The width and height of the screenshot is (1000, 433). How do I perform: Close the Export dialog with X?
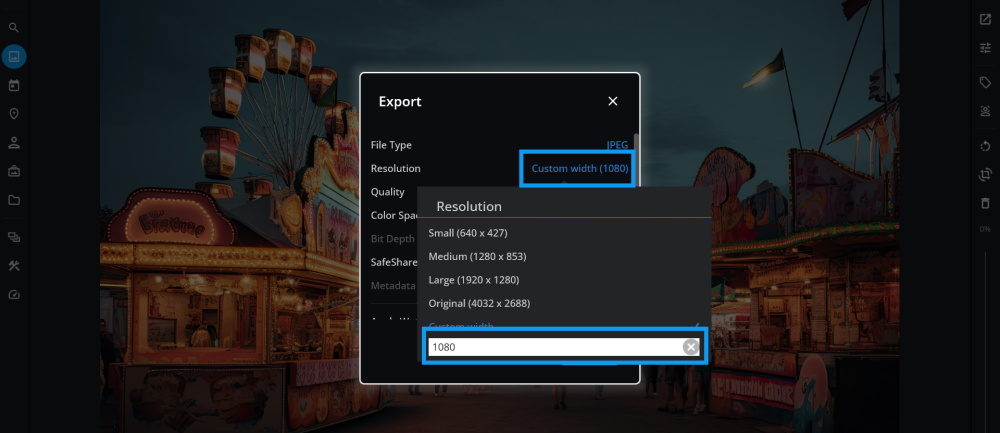click(613, 101)
